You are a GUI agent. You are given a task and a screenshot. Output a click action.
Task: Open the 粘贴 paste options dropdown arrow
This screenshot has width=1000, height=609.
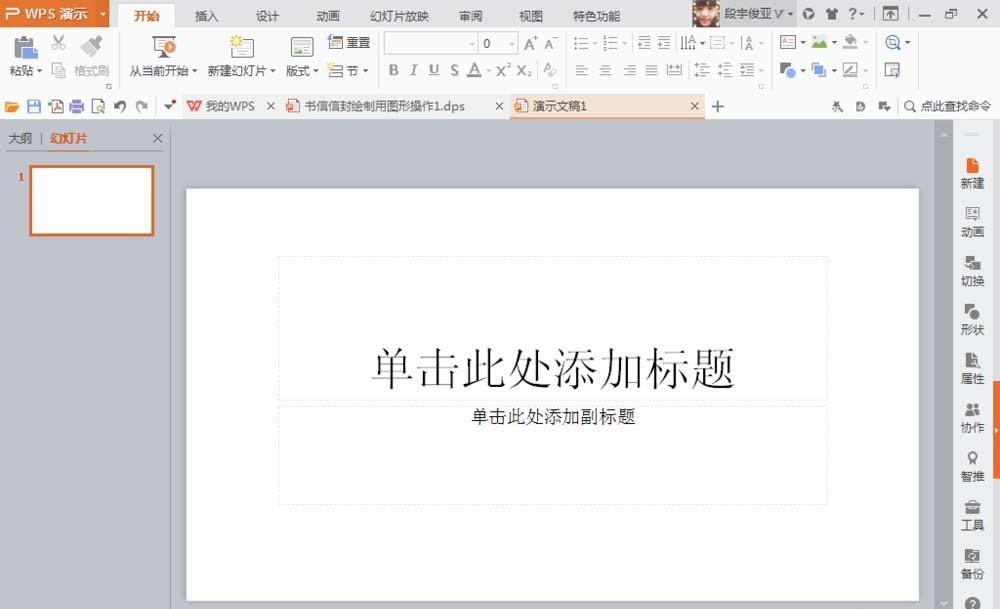tap(40, 70)
